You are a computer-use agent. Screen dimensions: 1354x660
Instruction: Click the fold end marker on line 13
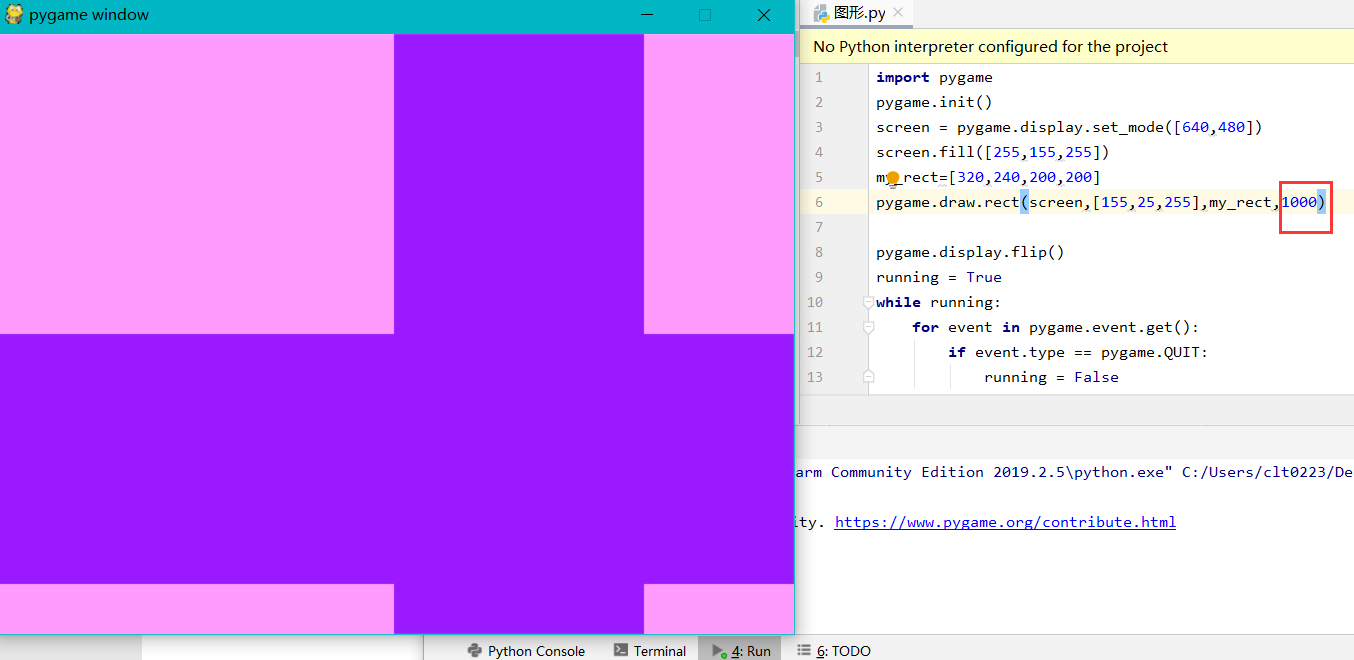tap(868, 377)
